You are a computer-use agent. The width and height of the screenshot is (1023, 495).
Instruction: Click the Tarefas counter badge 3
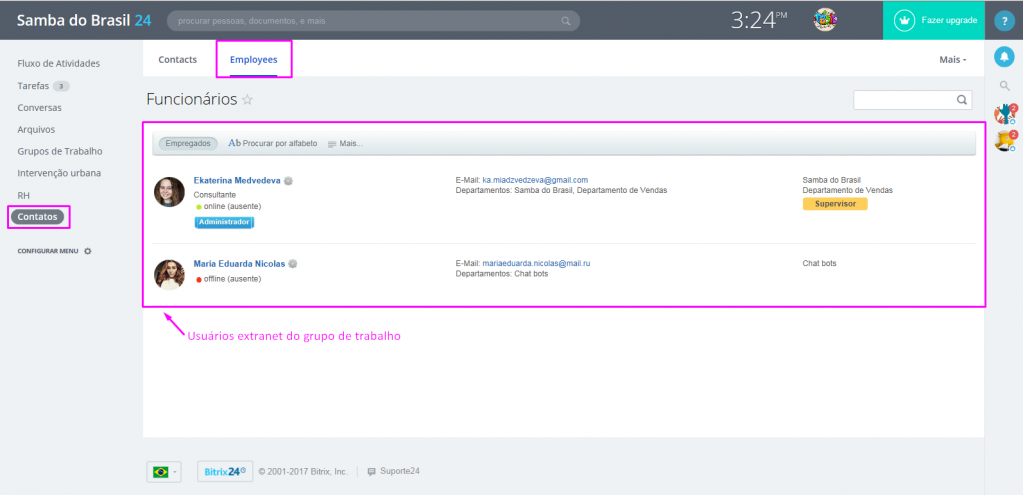pyautogui.click(x=61, y=86)
